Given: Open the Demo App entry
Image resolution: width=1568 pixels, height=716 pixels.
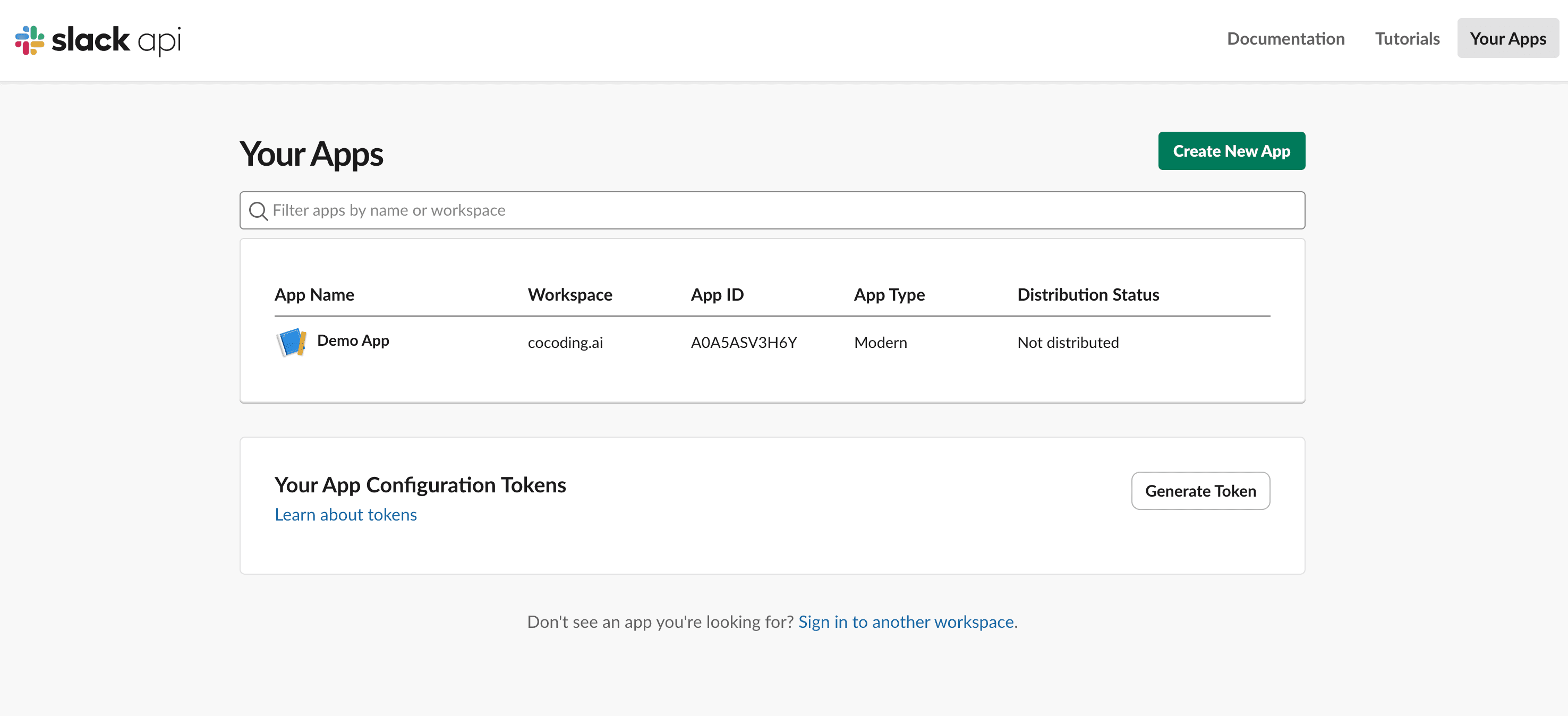Looking at the screenshot, I should click(353, 340).
